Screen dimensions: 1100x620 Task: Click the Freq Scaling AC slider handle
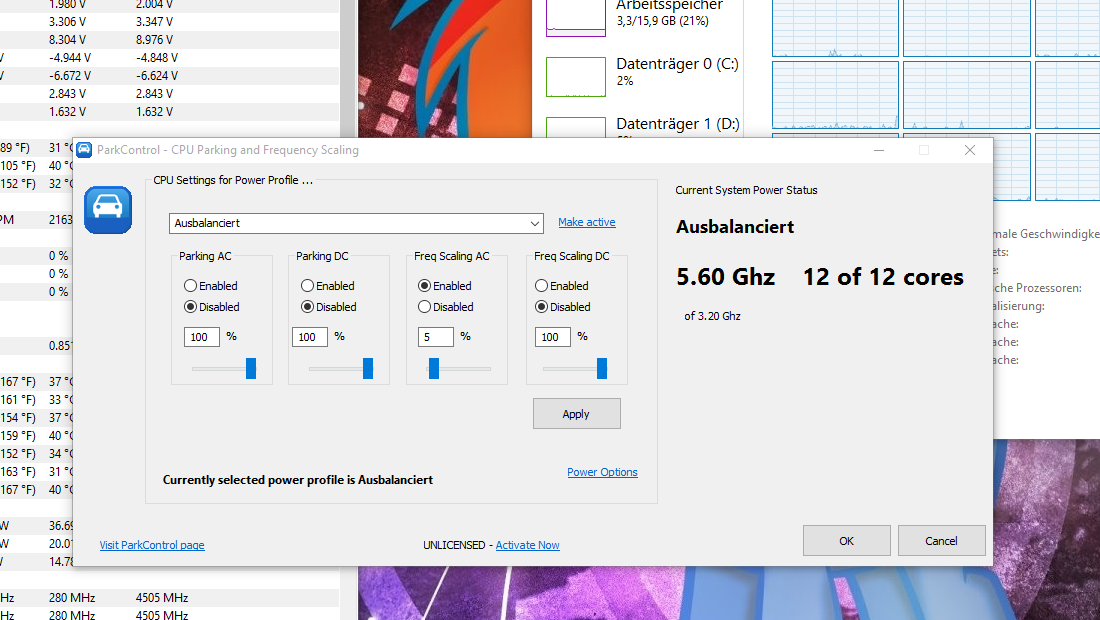coord(434,368)
